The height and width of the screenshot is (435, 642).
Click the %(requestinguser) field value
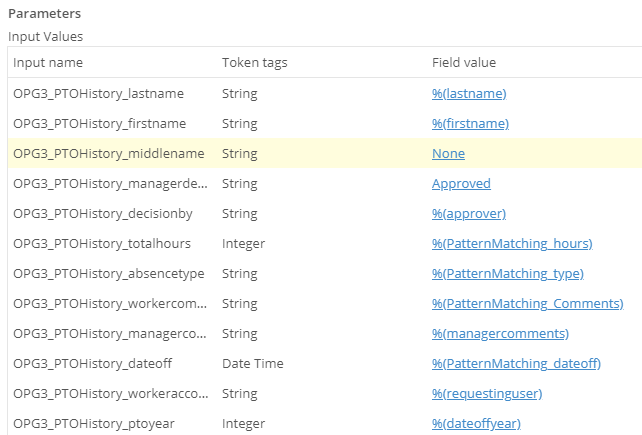coord(490,394)
